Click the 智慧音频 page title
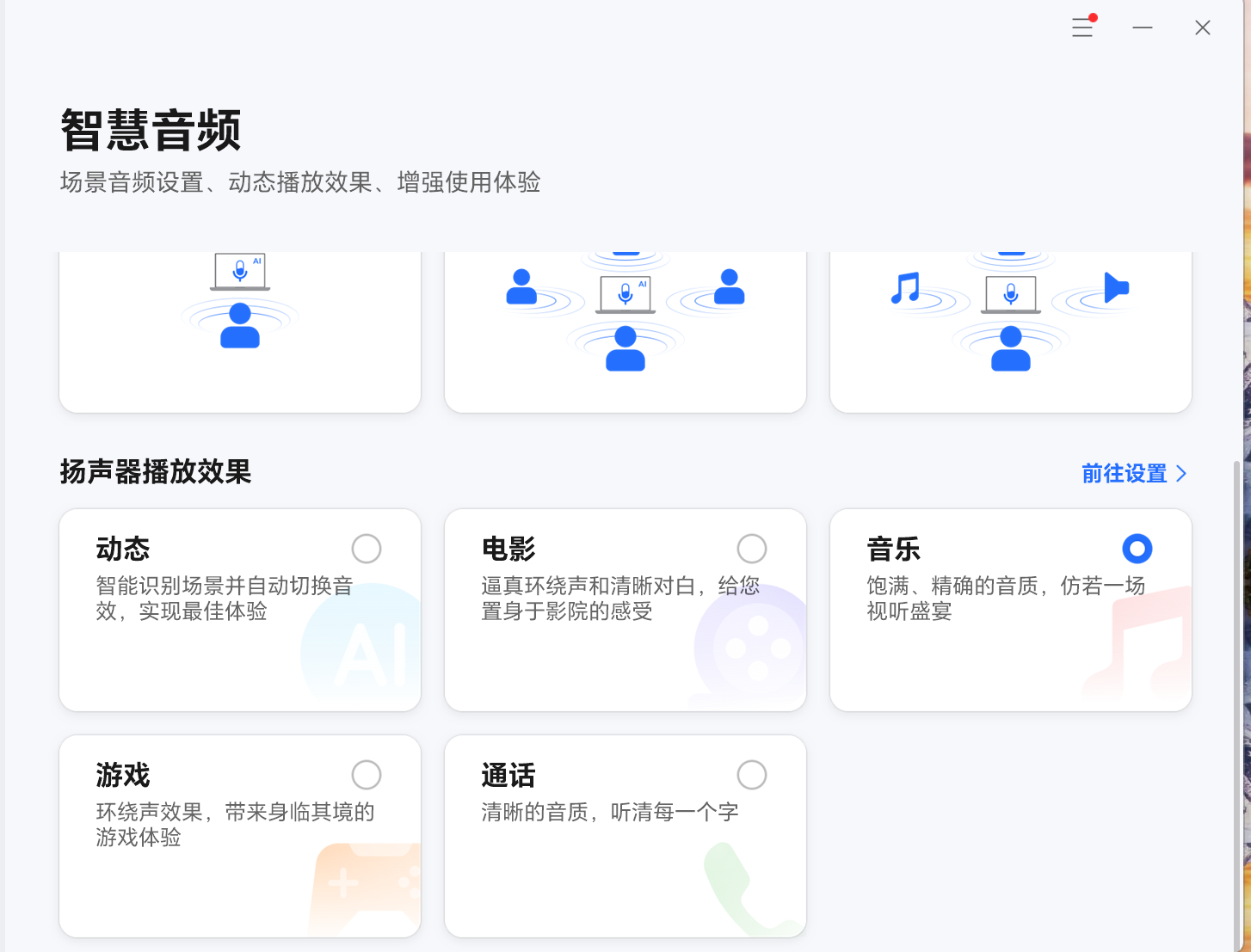 151,131
